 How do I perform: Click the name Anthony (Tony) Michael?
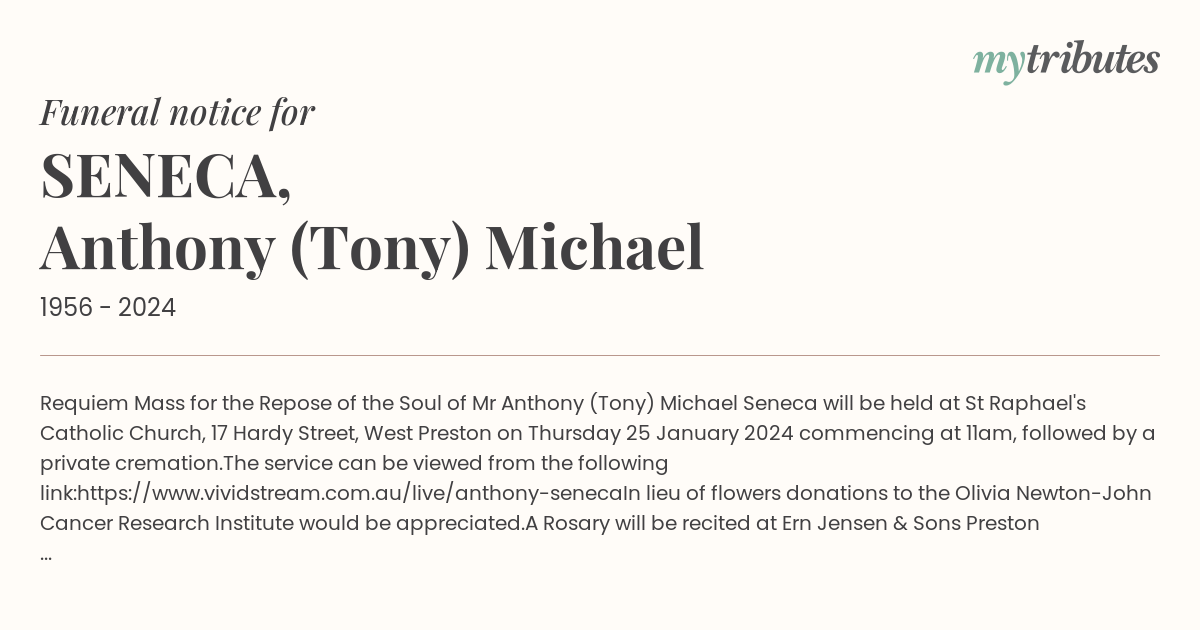coord(372,248)
